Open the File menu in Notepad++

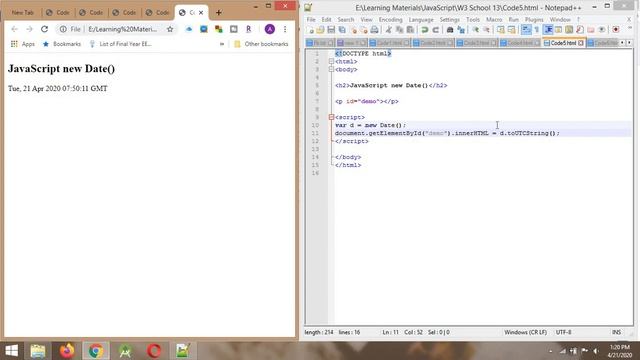pos(311,20)
